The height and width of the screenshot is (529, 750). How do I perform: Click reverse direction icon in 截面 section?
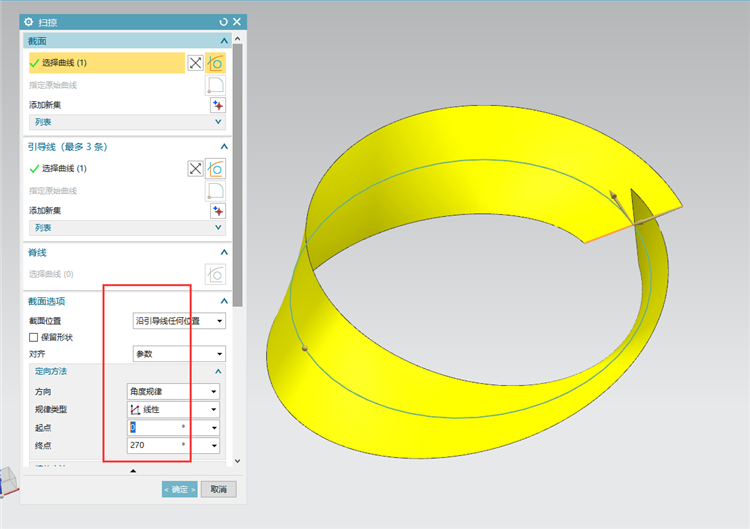[195, 63]
